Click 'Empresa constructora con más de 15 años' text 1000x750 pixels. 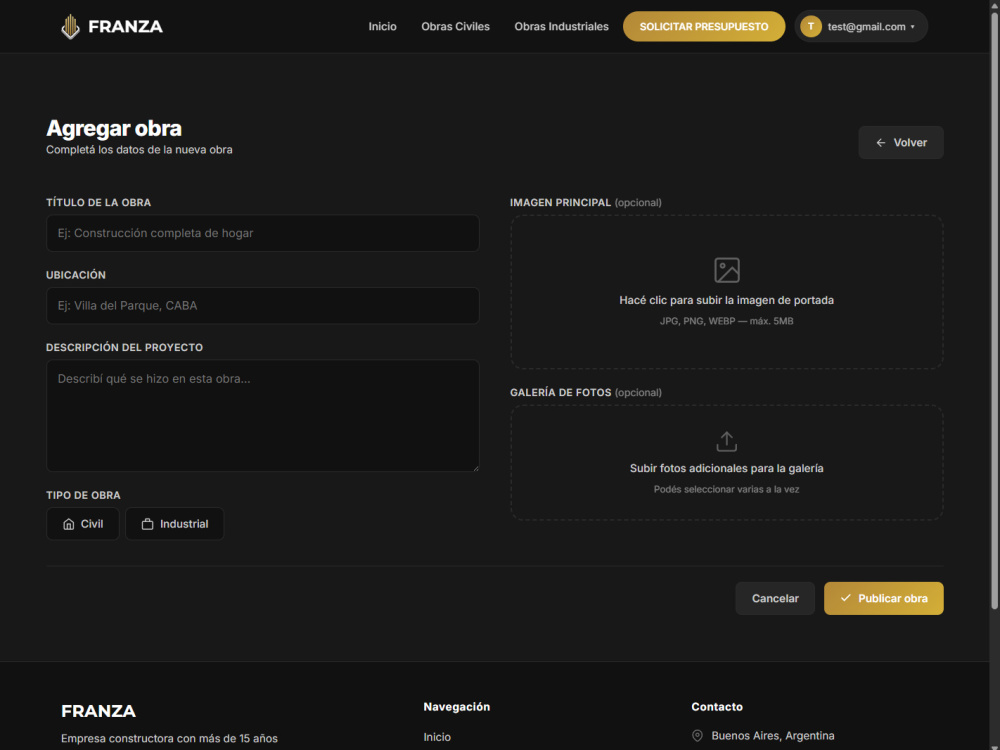(x=170, y=739)
